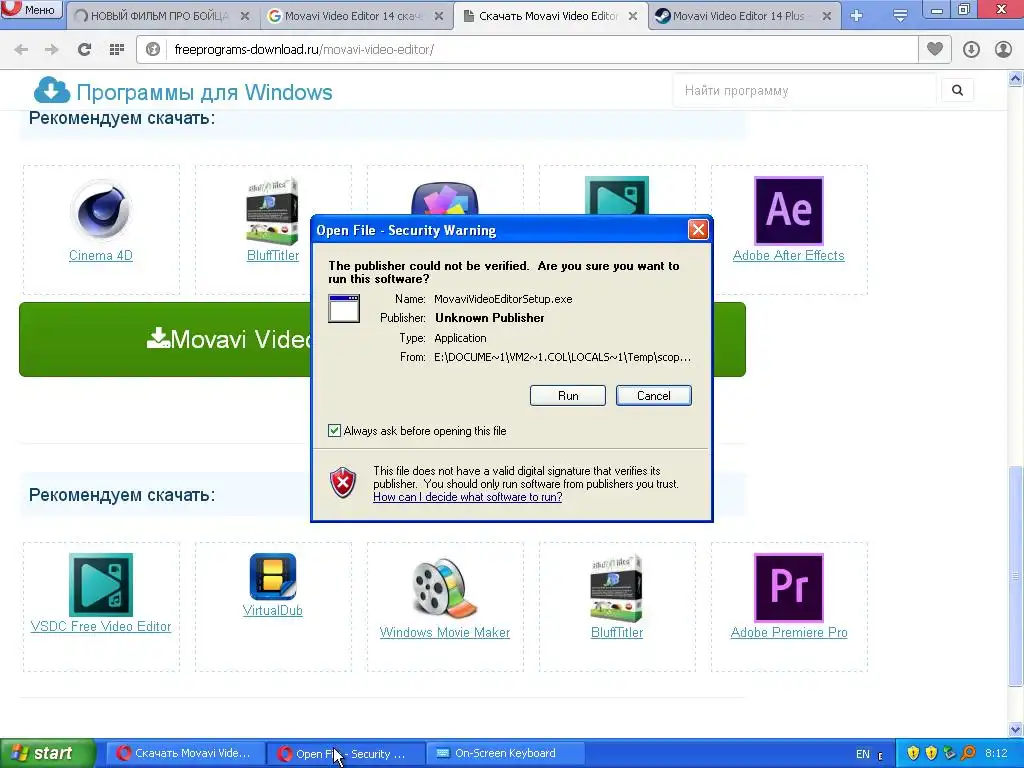The image size is (1024, 768).
Task: Click the application file icon in dialog
Action: (344, 309)
